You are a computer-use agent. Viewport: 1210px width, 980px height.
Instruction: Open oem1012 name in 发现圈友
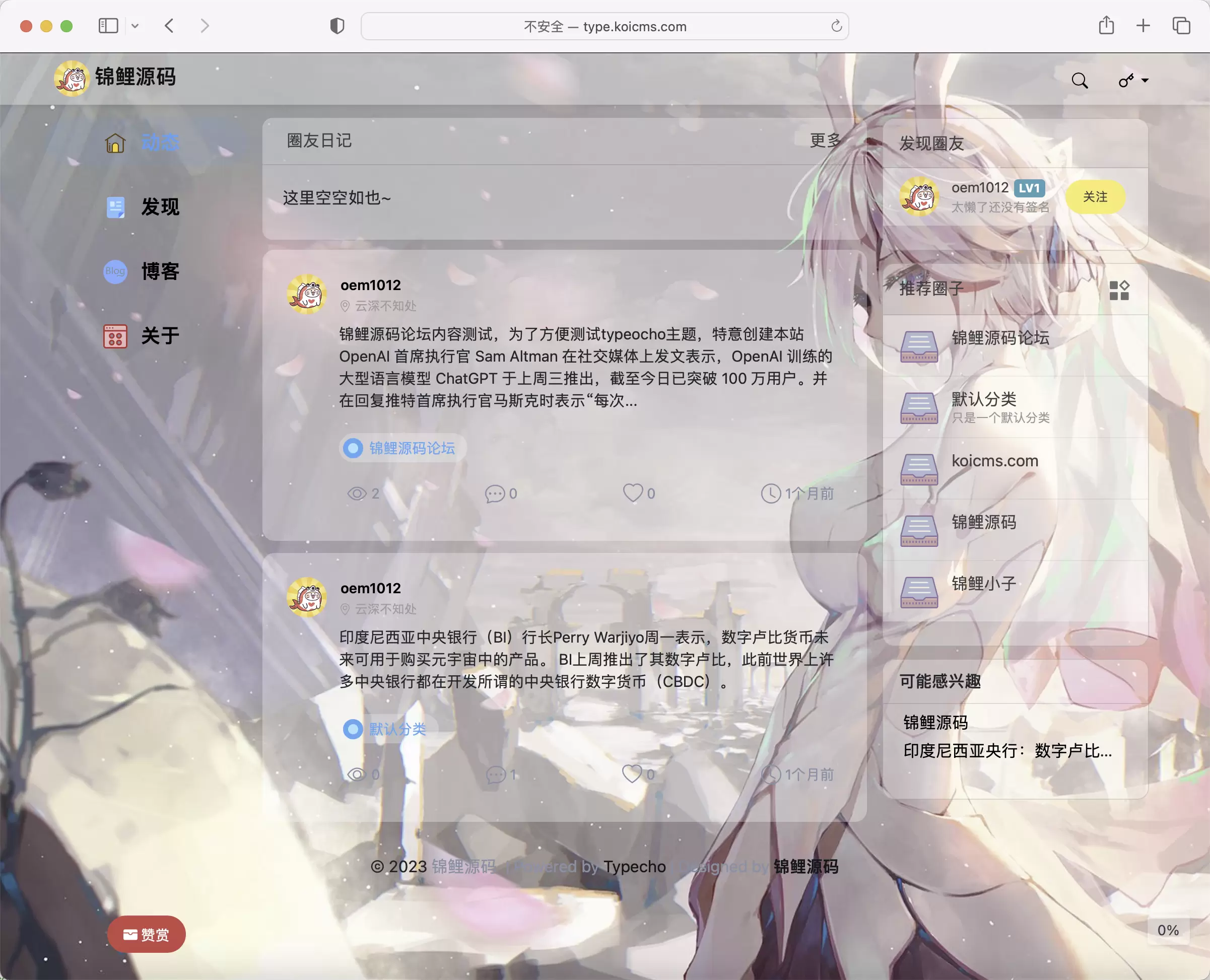[x=980, y=188]
